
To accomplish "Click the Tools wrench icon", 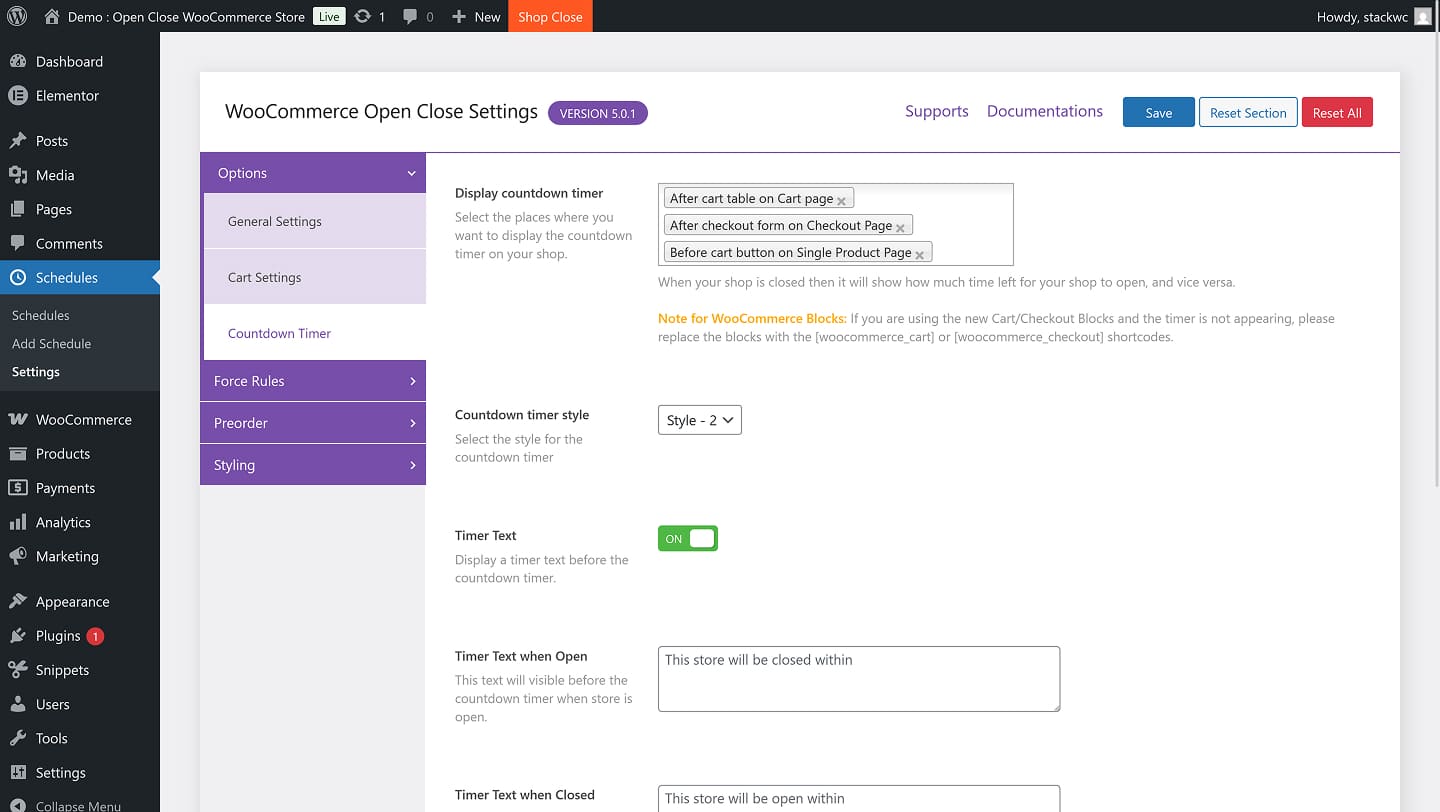I will pyautogui.click(x=18, y=738).
